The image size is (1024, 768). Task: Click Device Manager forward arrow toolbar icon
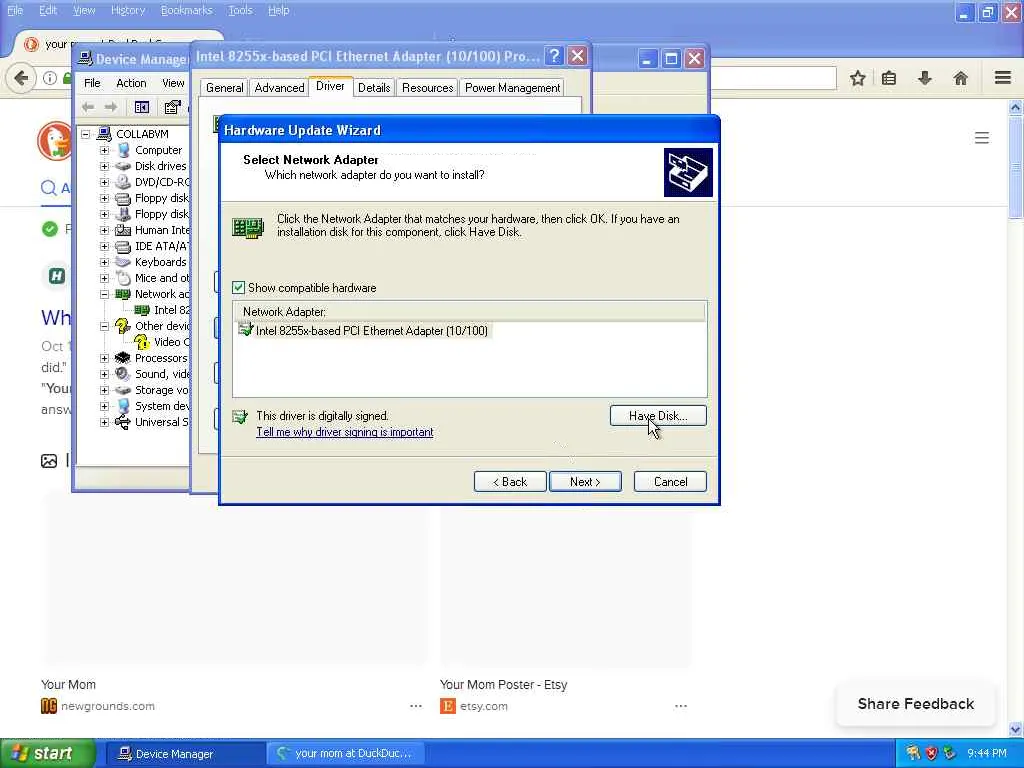(111, 107)
